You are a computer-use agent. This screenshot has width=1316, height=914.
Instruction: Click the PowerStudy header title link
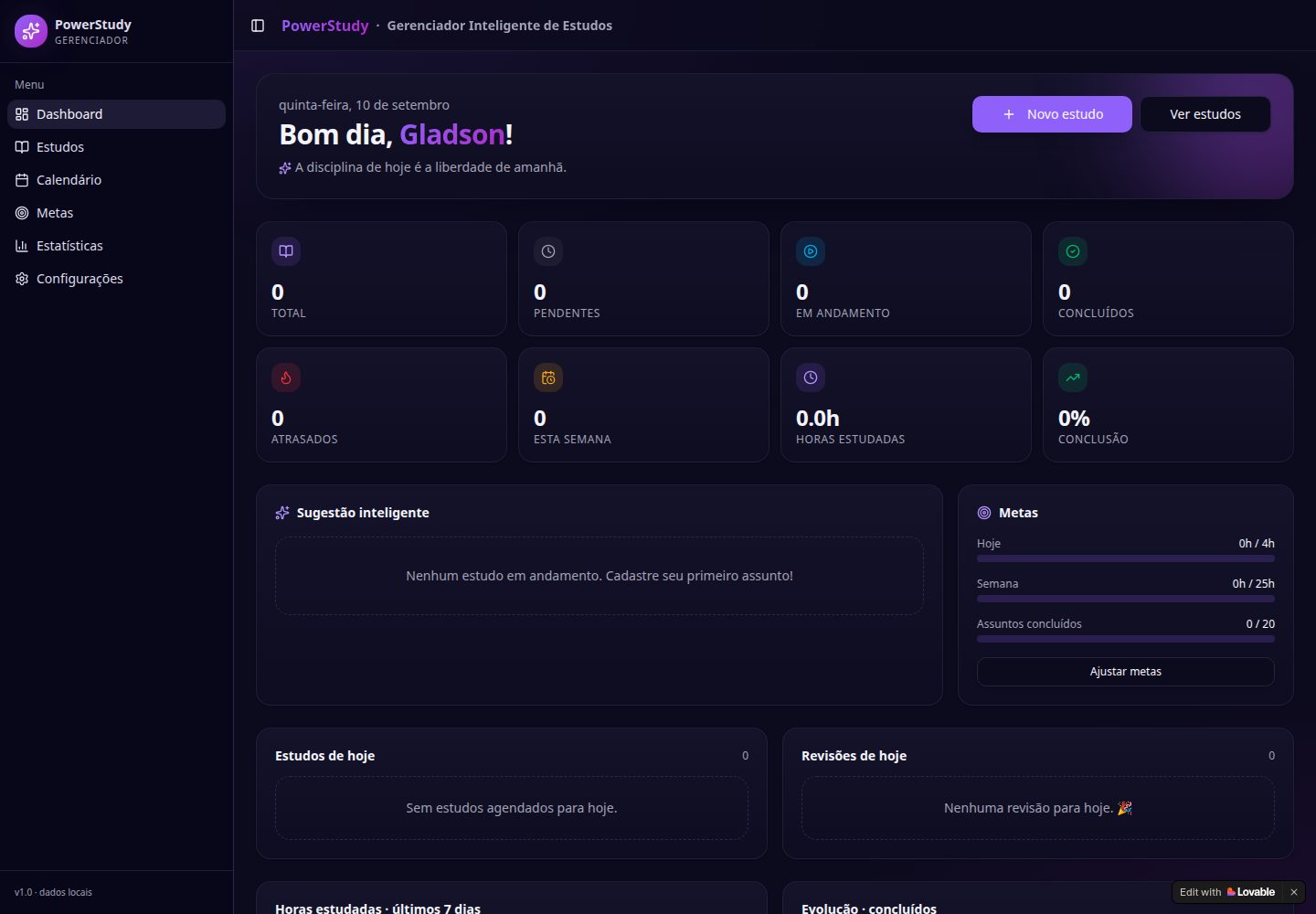pos(324,26)
